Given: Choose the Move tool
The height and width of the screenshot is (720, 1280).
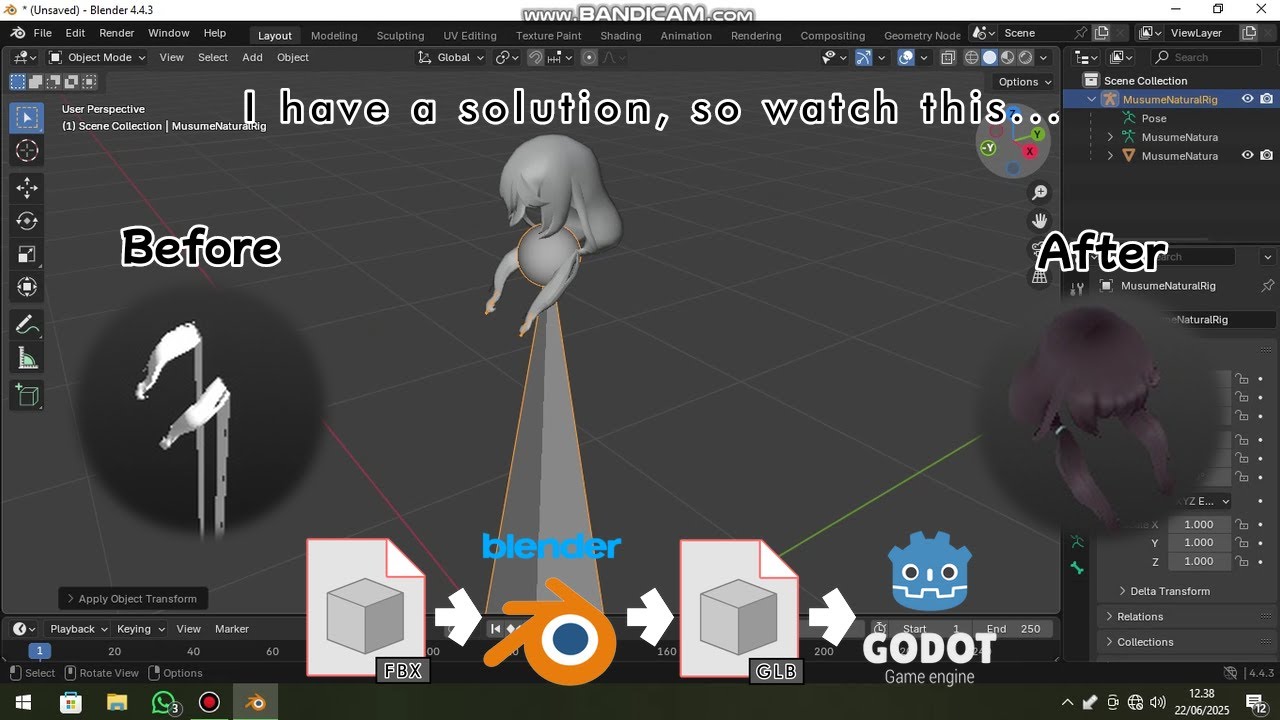Looking at the screenshot, I should click(27, 188).
